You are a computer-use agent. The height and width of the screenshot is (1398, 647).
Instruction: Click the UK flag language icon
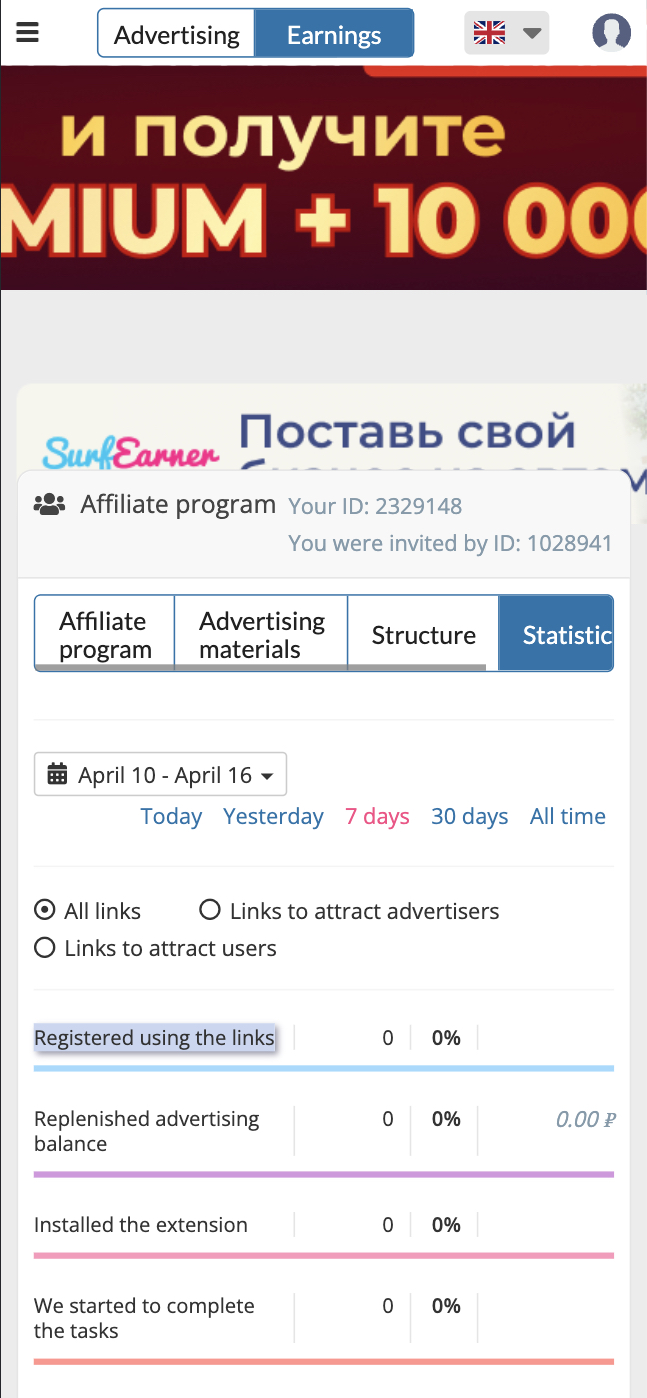(x=490, y=34)
